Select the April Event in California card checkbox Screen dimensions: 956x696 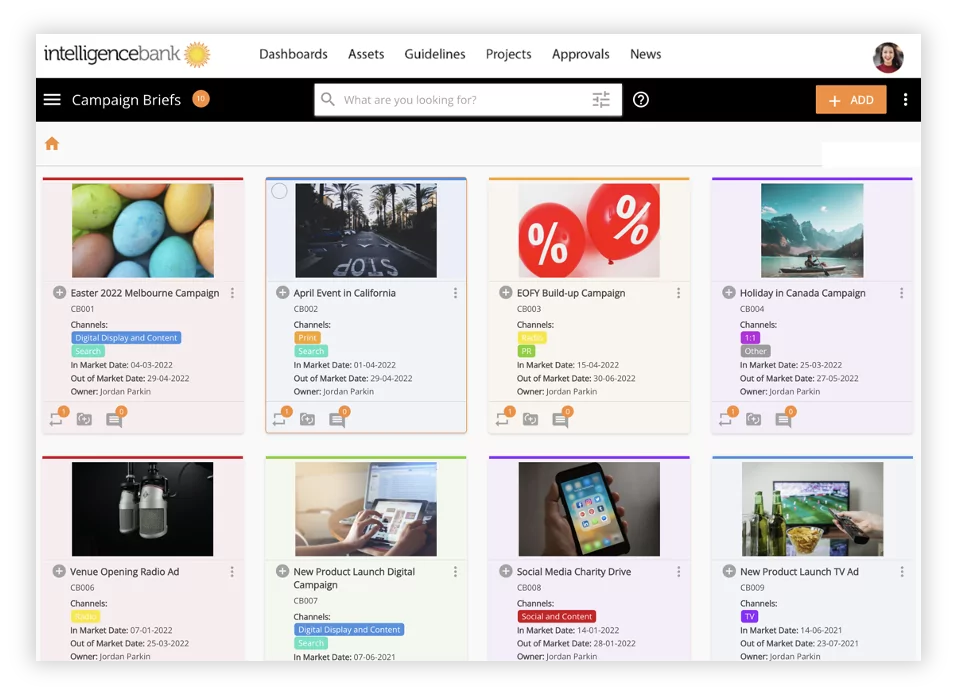click(279, 191)
